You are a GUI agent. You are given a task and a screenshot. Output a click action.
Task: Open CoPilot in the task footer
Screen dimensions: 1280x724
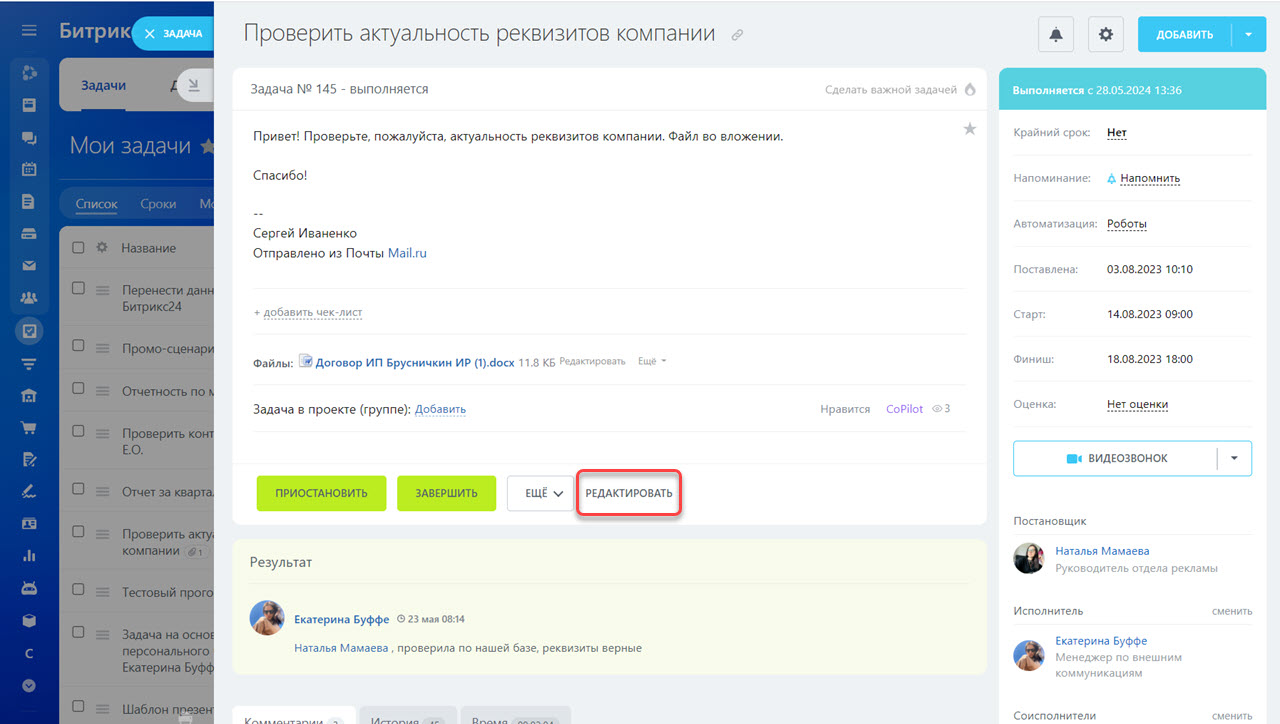[905, 409]
